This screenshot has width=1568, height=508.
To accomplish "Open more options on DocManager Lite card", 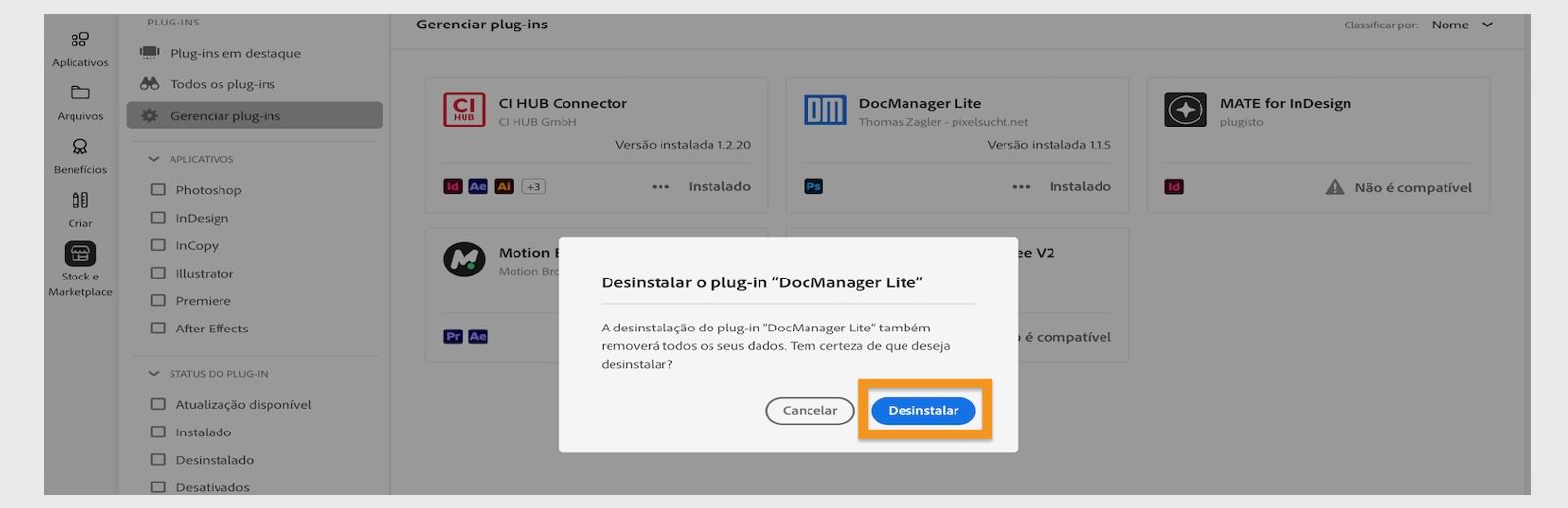I will click(x=1021, y=186).
